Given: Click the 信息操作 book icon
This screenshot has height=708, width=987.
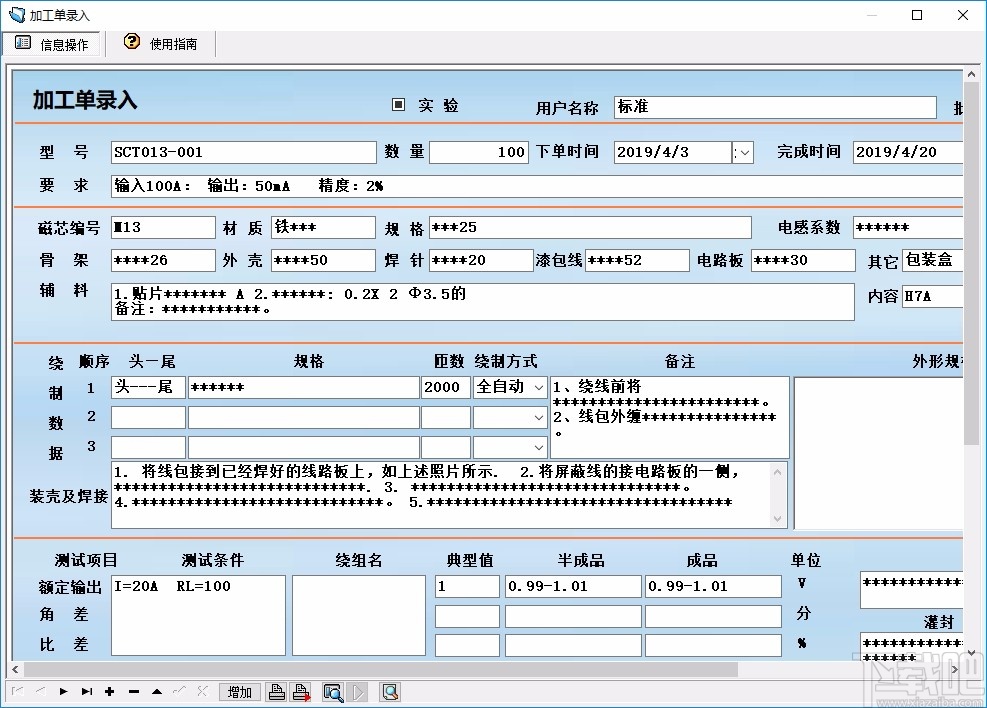Looking at the screenshot, I should click(x=23, y=43).
